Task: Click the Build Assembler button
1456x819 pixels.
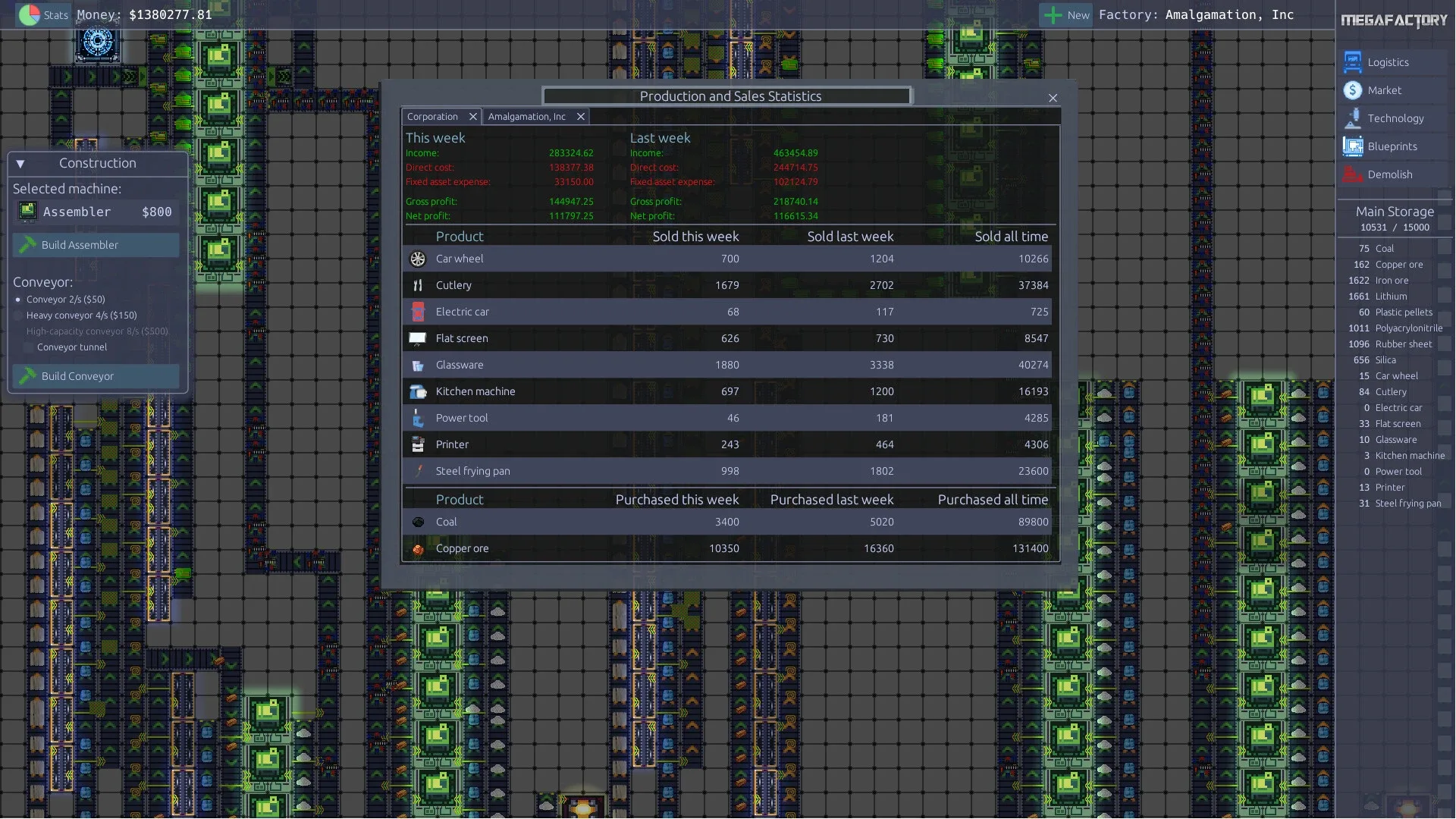Action: (x=96, y=245)
